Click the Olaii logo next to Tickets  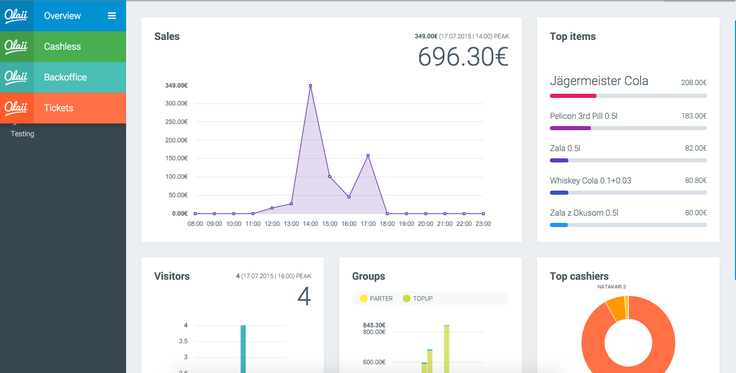pos(16,108)
